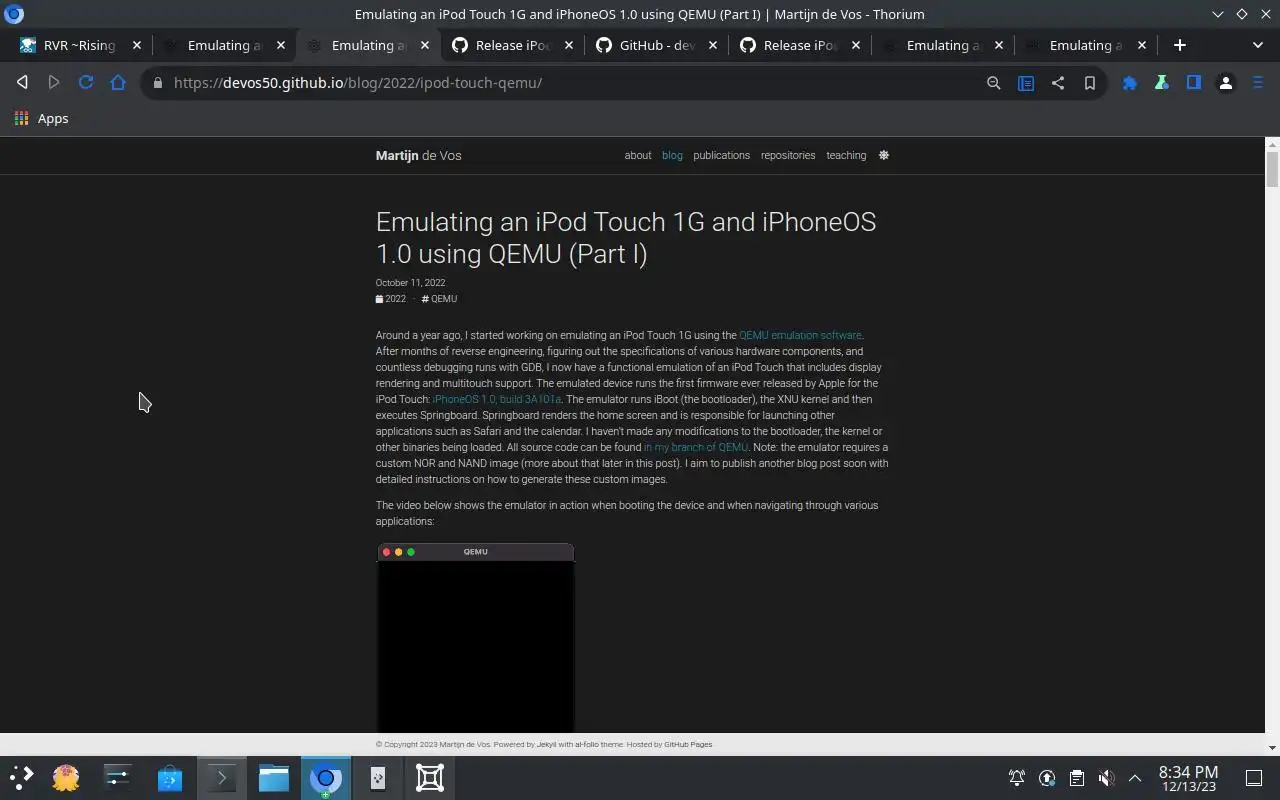The width and height of the screenshot is (1280, 800).
Task: Open notifications bell in system tray
Action: (1017, 778)
